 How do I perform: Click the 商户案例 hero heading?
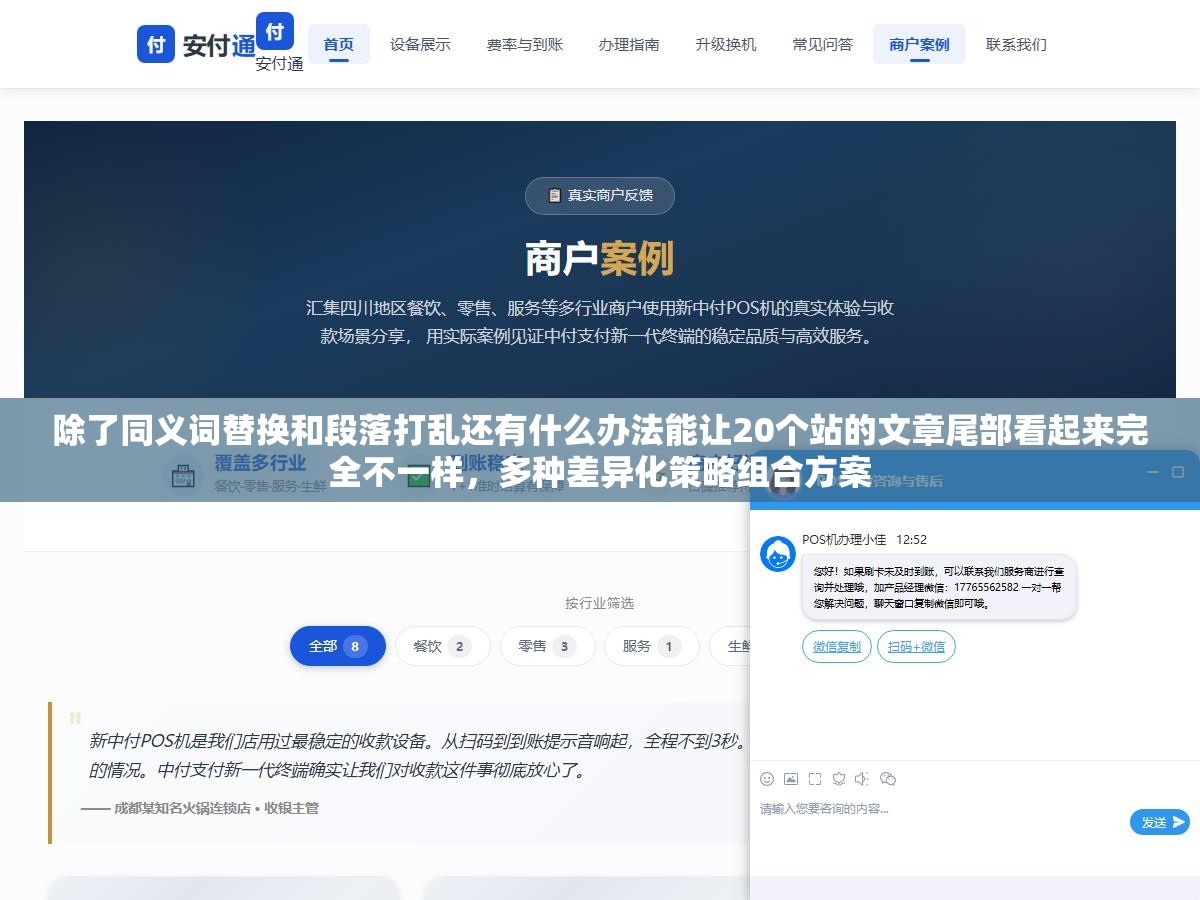pyautogui.click(x=600, y=259)
